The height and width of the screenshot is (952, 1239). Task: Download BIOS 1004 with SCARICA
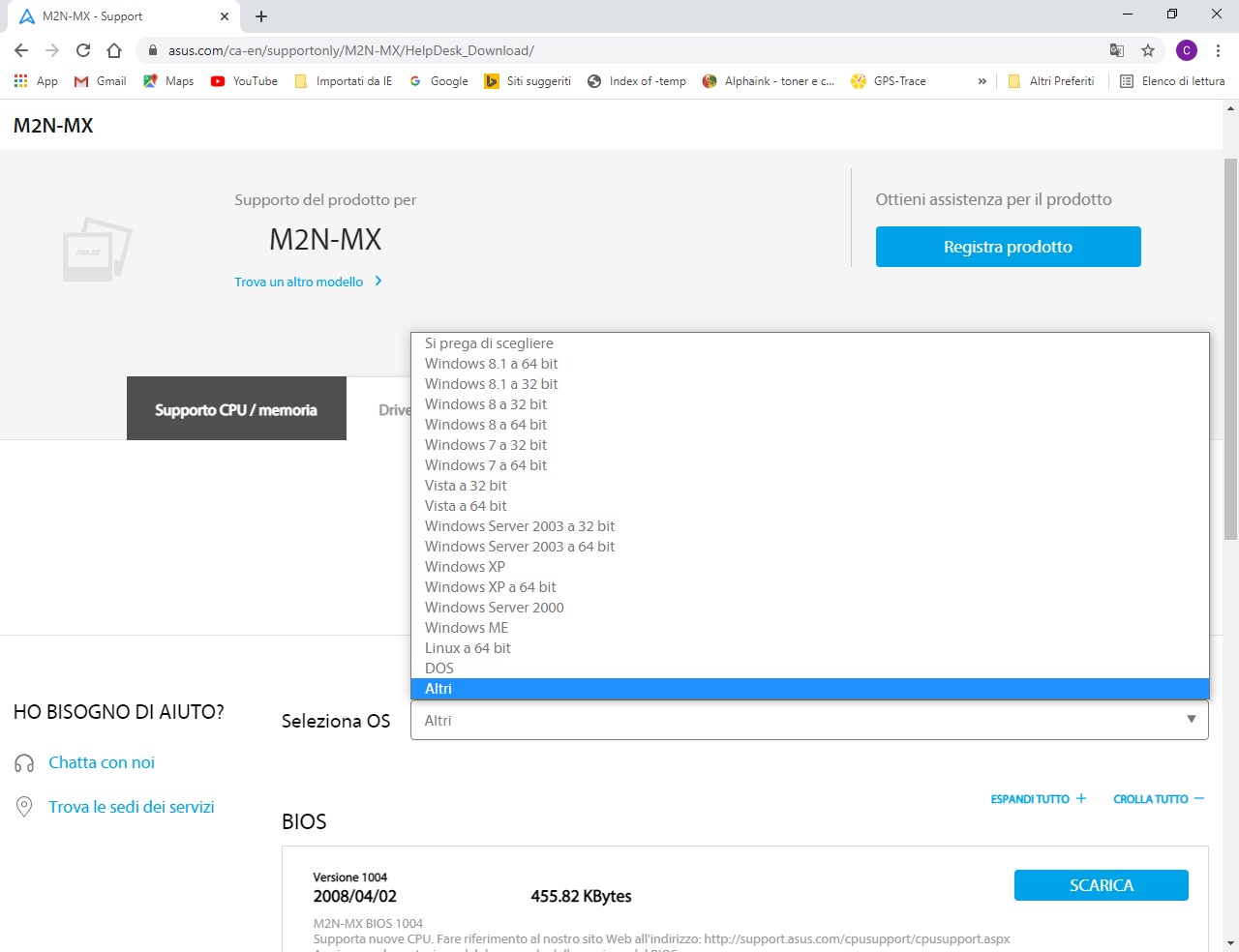click(x=1102, y=885)
